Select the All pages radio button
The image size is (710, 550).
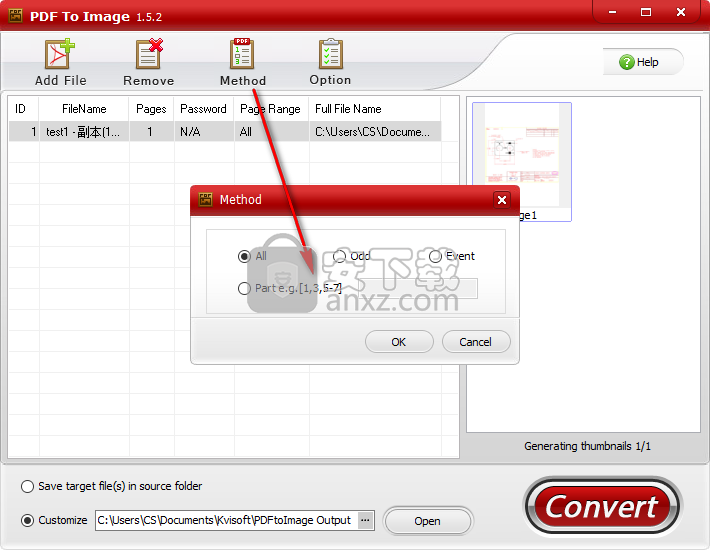tap(244, 256)
